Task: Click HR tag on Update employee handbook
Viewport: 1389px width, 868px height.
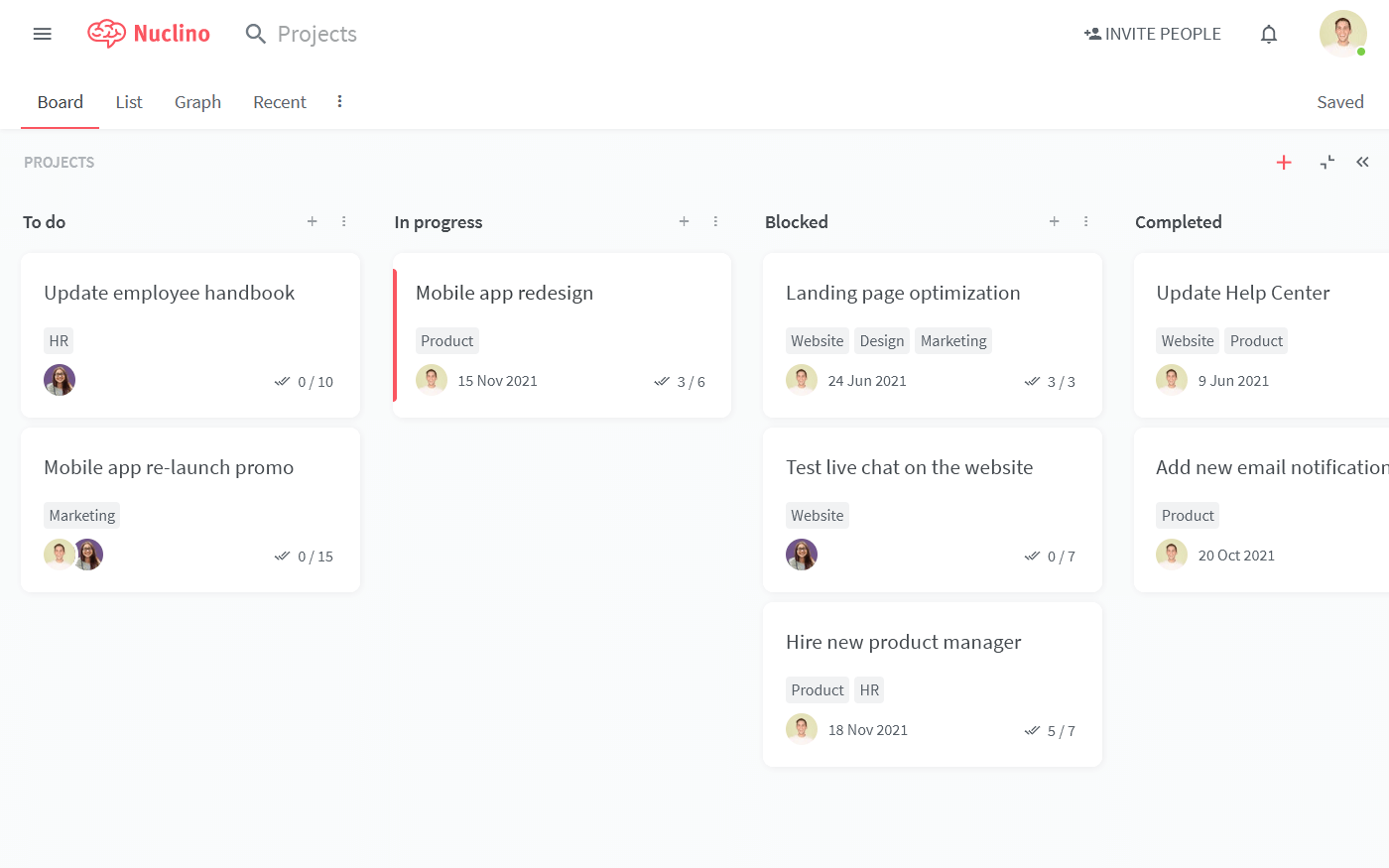Action: coord(59,340)
